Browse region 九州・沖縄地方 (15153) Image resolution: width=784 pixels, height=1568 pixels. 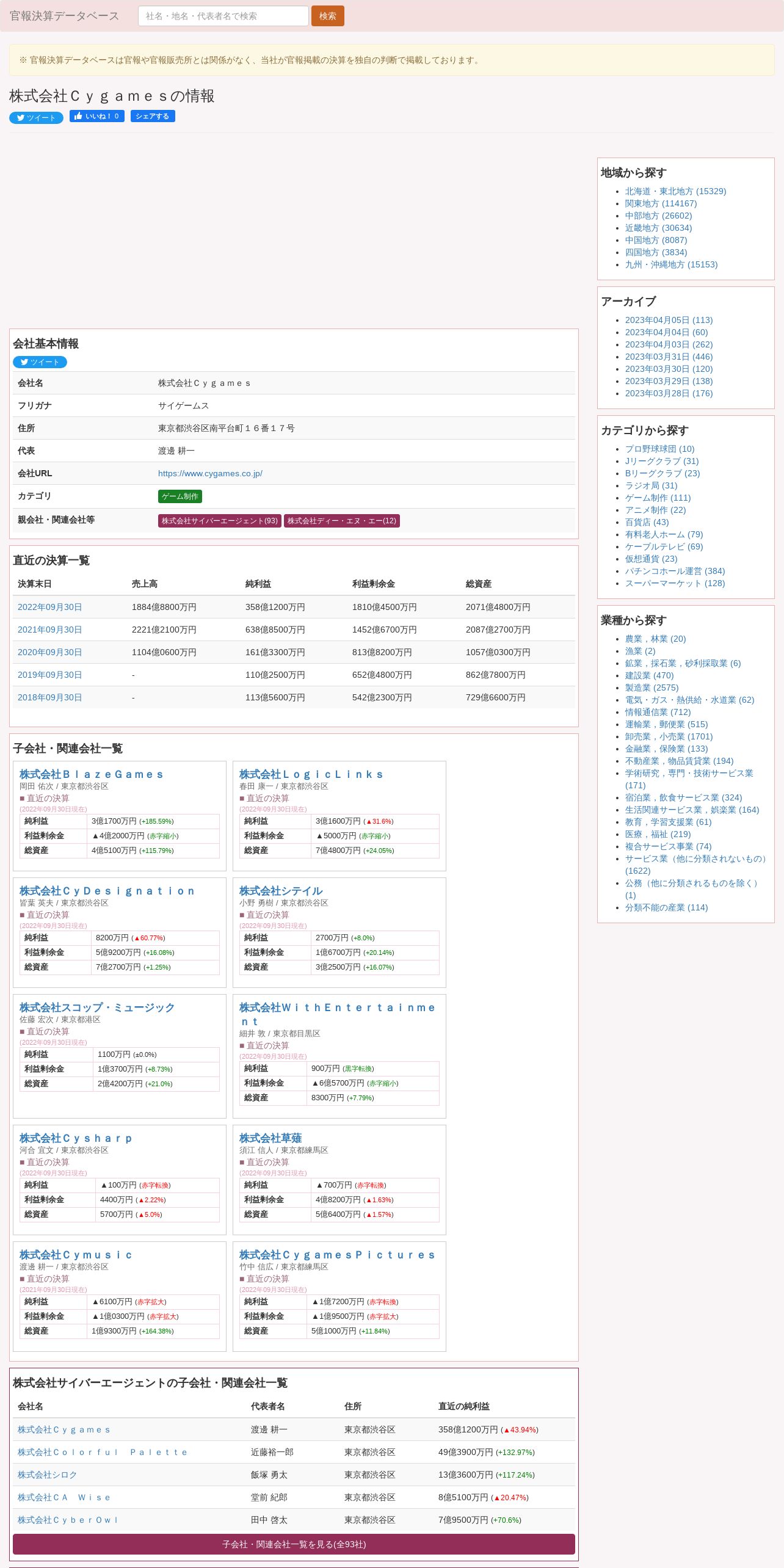point(671,264)
